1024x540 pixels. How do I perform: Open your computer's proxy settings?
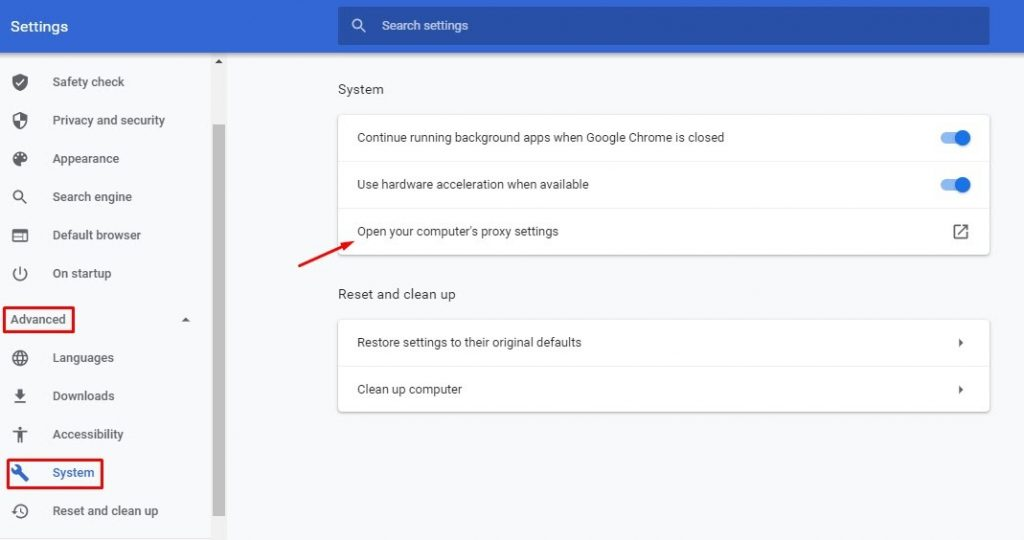(664, 232)
